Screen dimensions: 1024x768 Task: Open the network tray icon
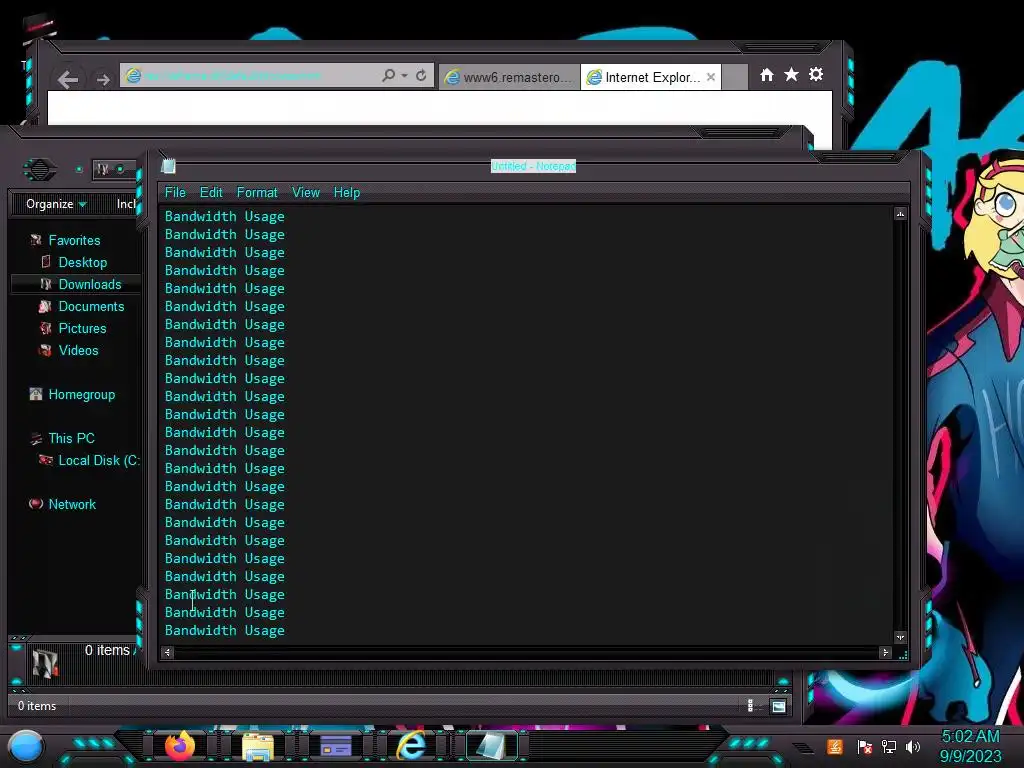pyautogui.click(x=889, y=746)
